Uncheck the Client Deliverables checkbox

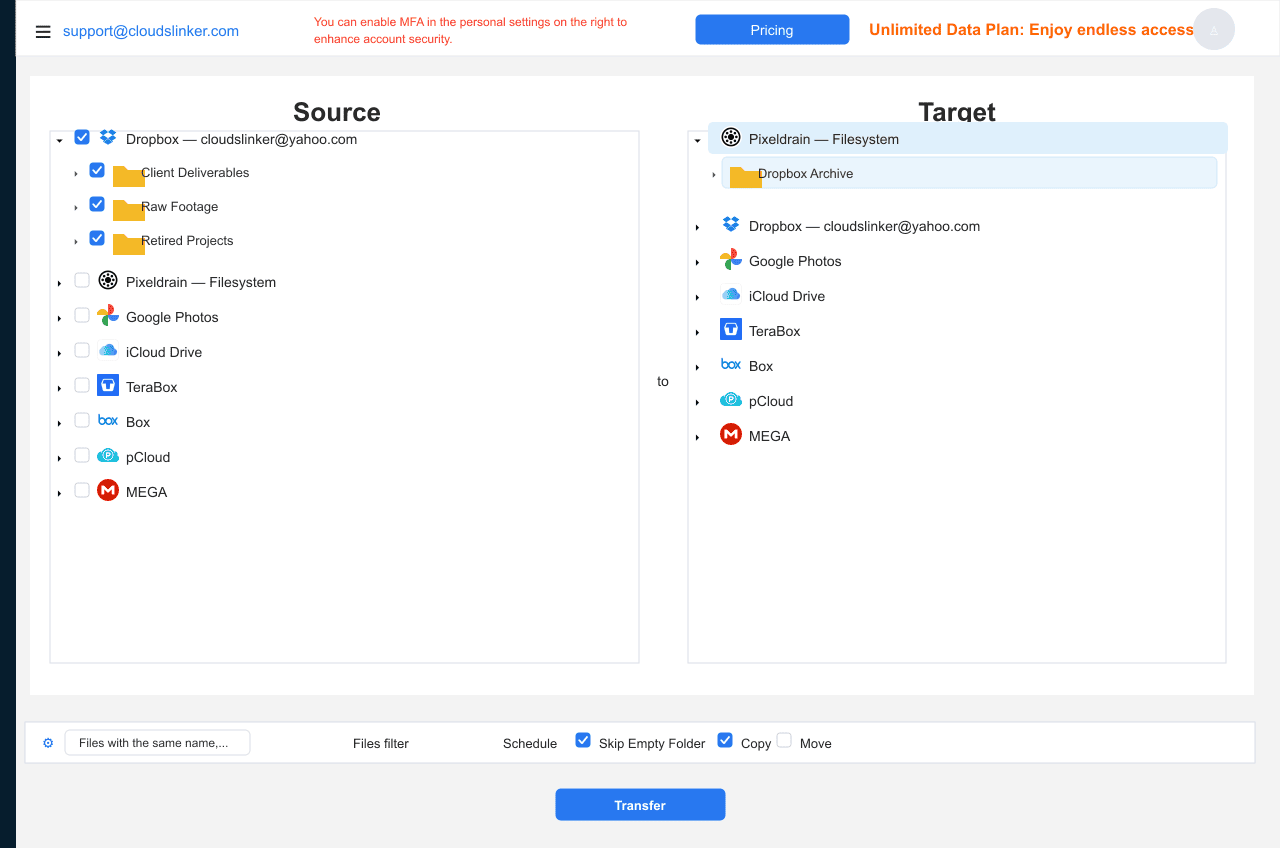(x=97, y=170)
